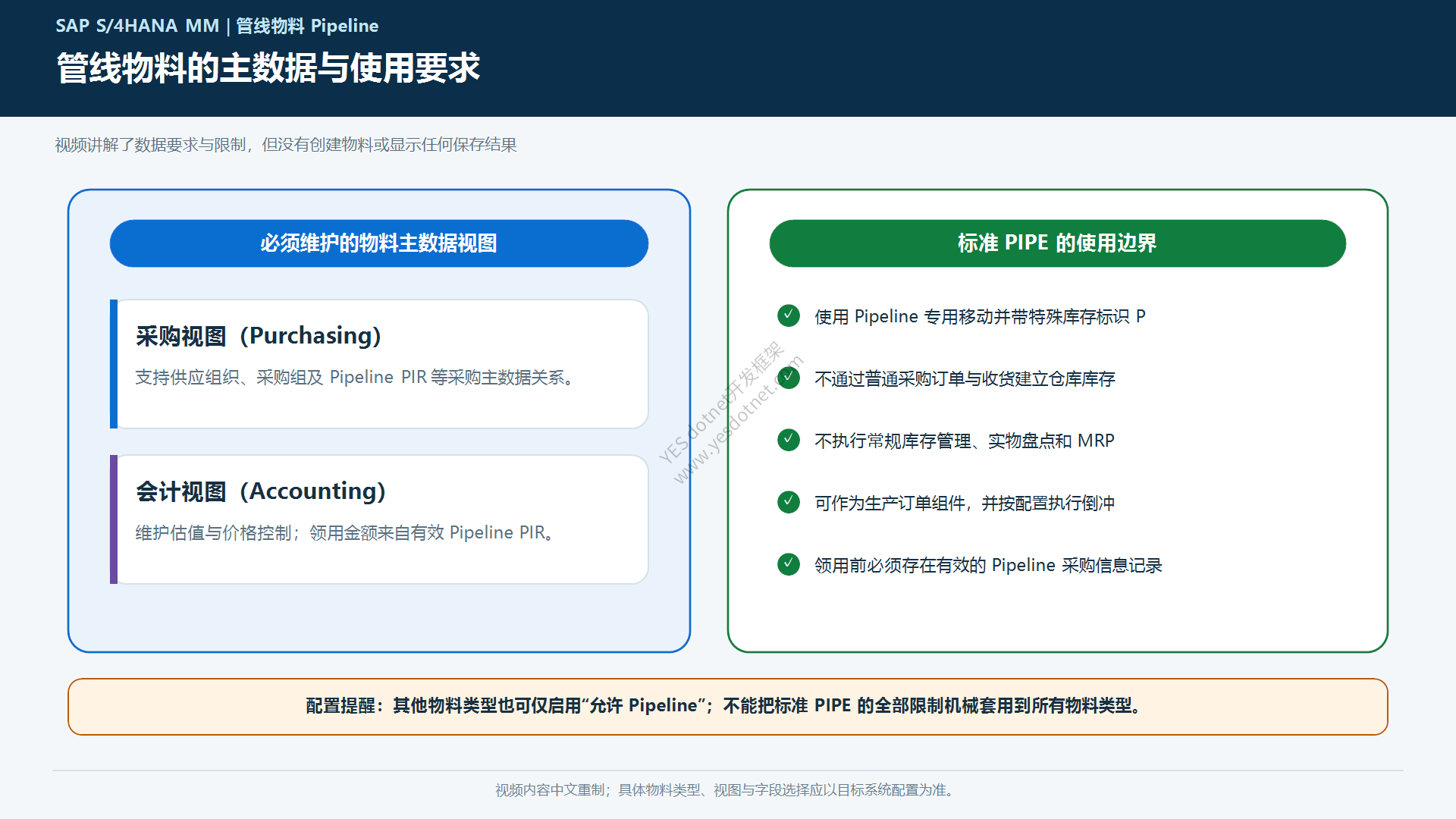Viewport: 1456px width, 819px height.
Task: Click the check icon beside 不执行常规库存管理
Action: pos(789,440)
